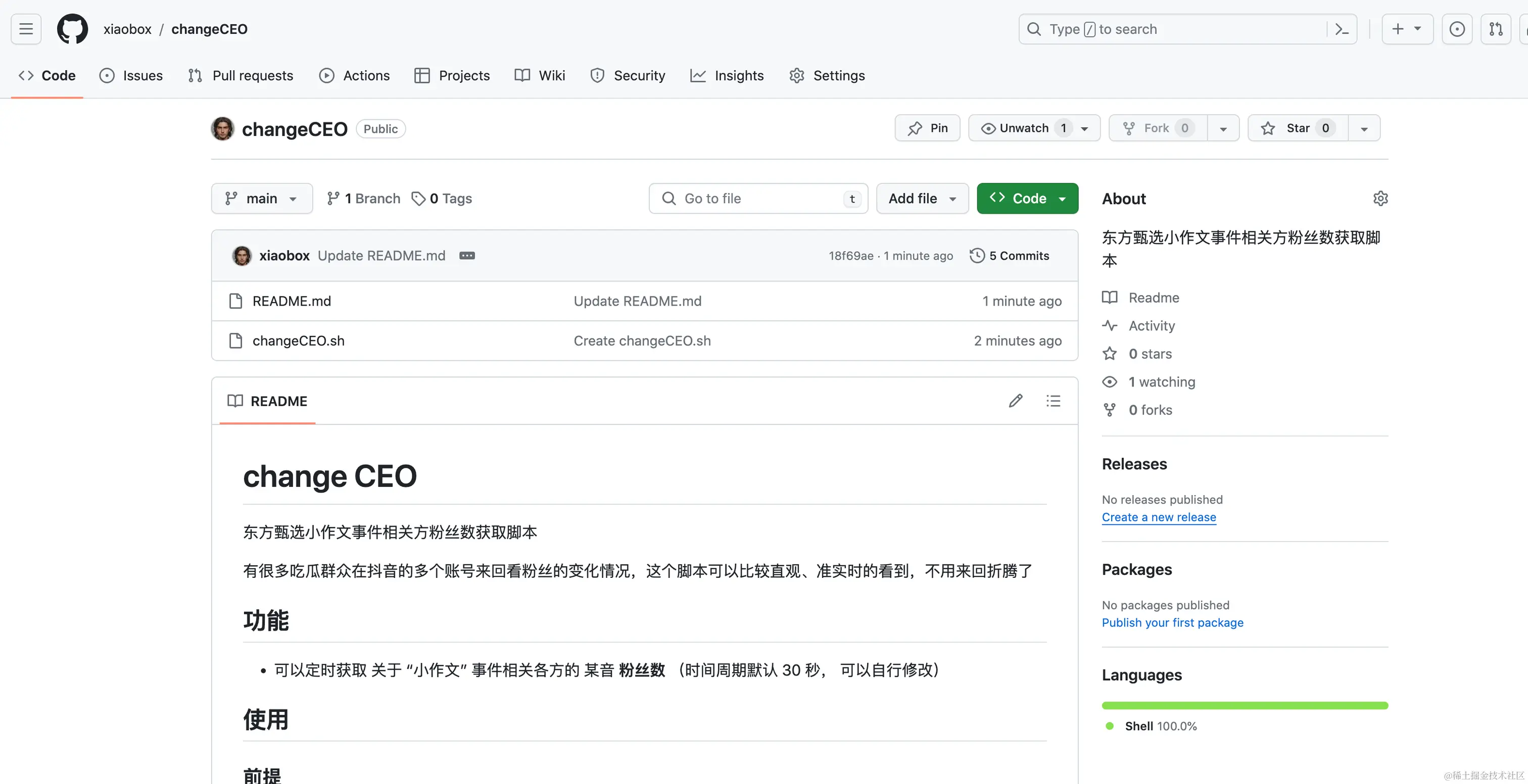
Task: Open the 5 Commits history link
Action: (x=1010, y=256)
